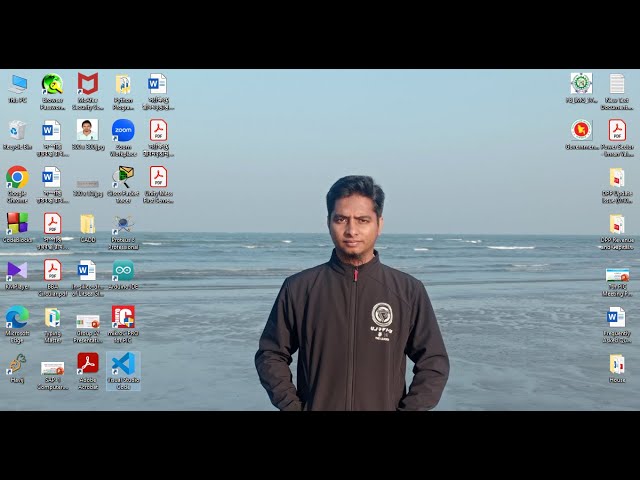The height and width of the screenshot is (480, 640).
Task: Open the Hanj shortcut icon
Action: coord(18,364)
